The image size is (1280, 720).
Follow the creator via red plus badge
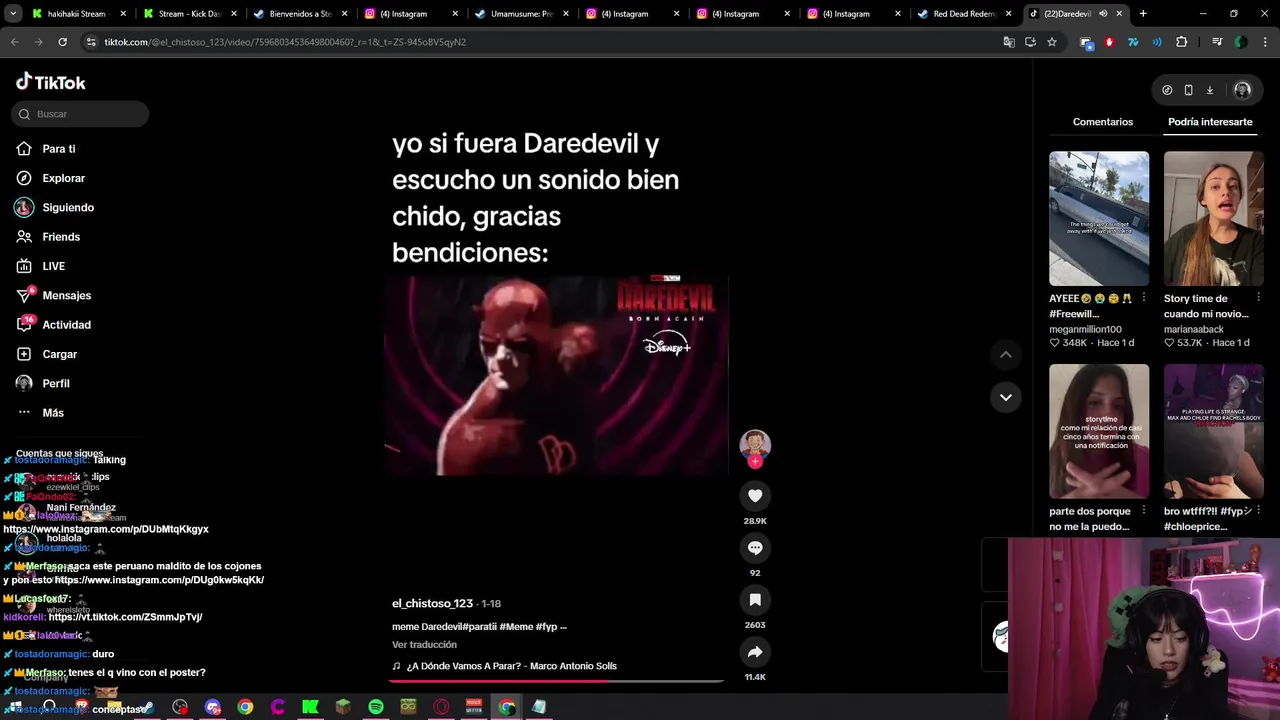[755, 461]
